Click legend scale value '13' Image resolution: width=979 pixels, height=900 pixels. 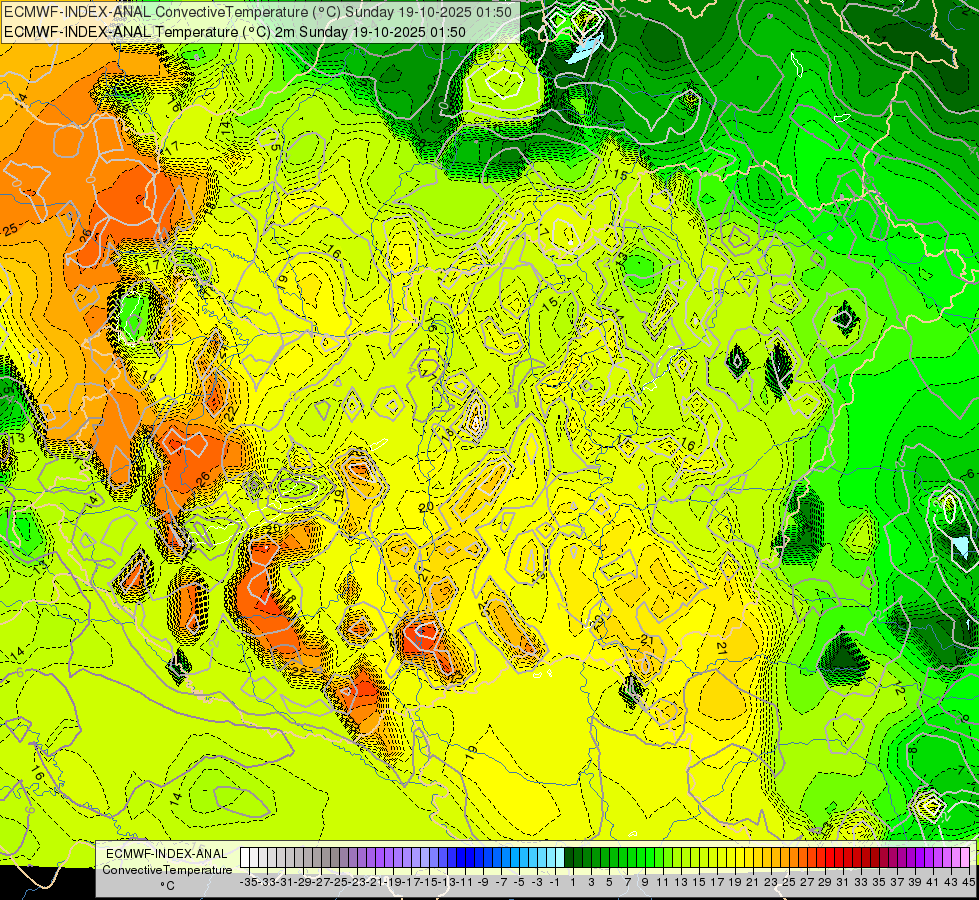681,882
